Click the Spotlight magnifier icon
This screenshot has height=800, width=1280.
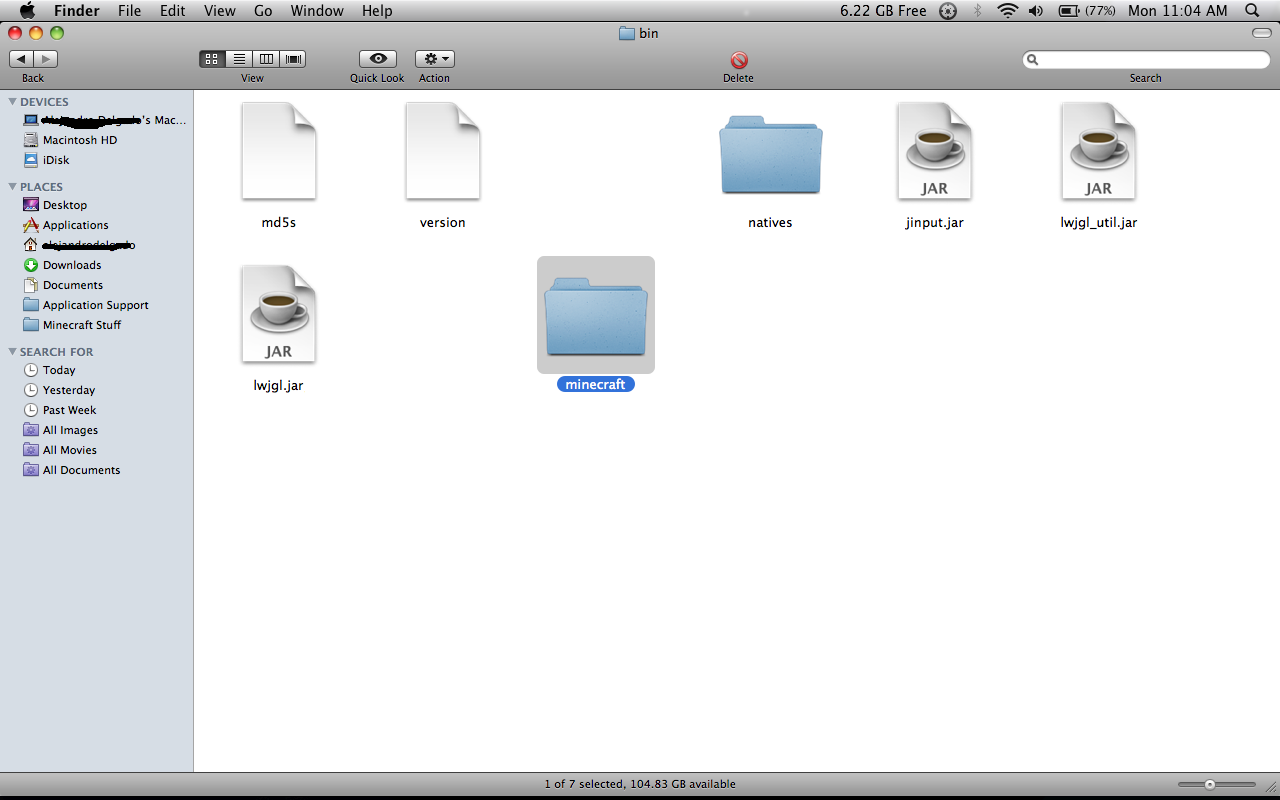pos(1252,10)
